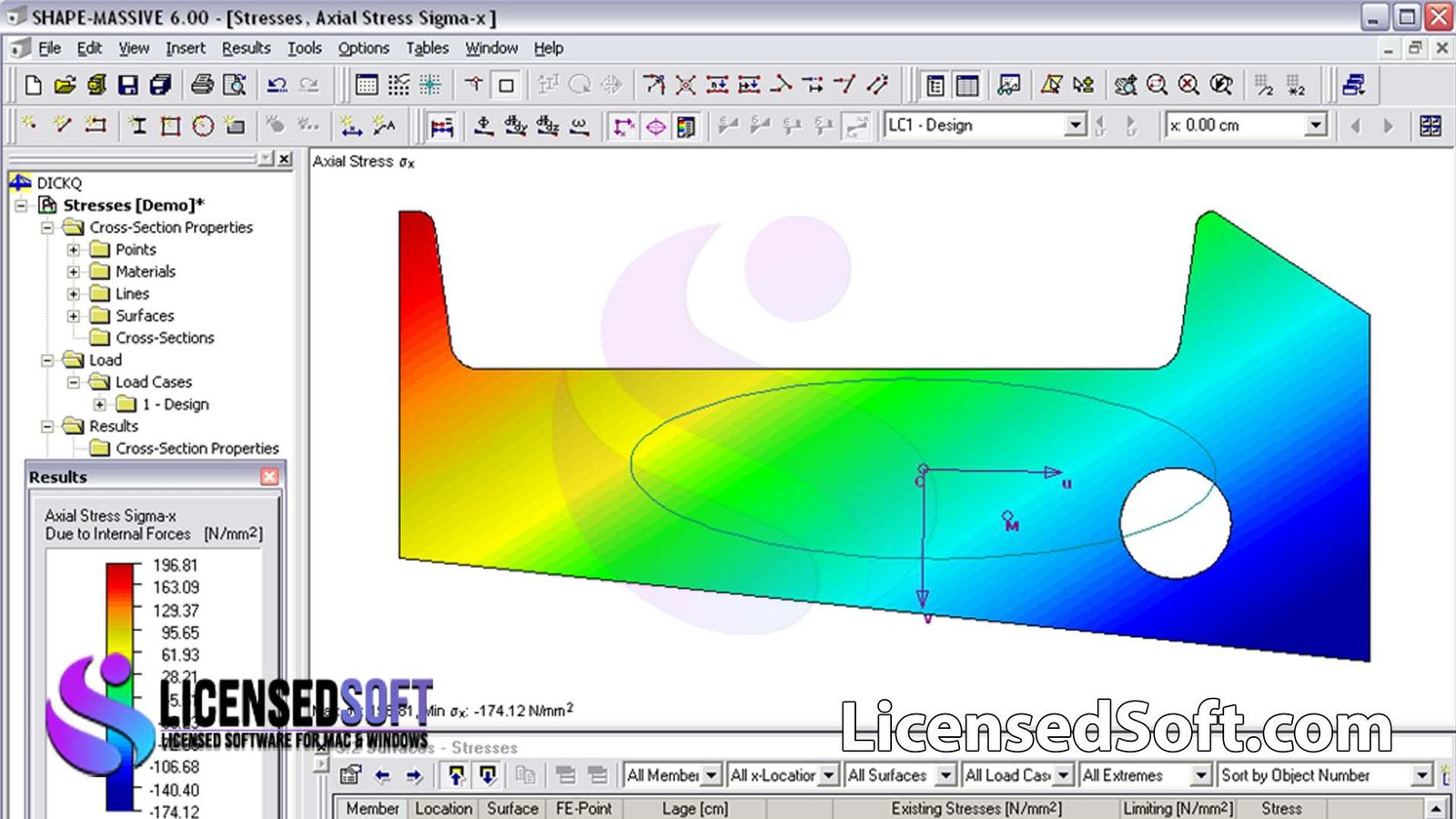Click the FE-Point column header
Screen dimensions: 1456x819
point(583,808)
